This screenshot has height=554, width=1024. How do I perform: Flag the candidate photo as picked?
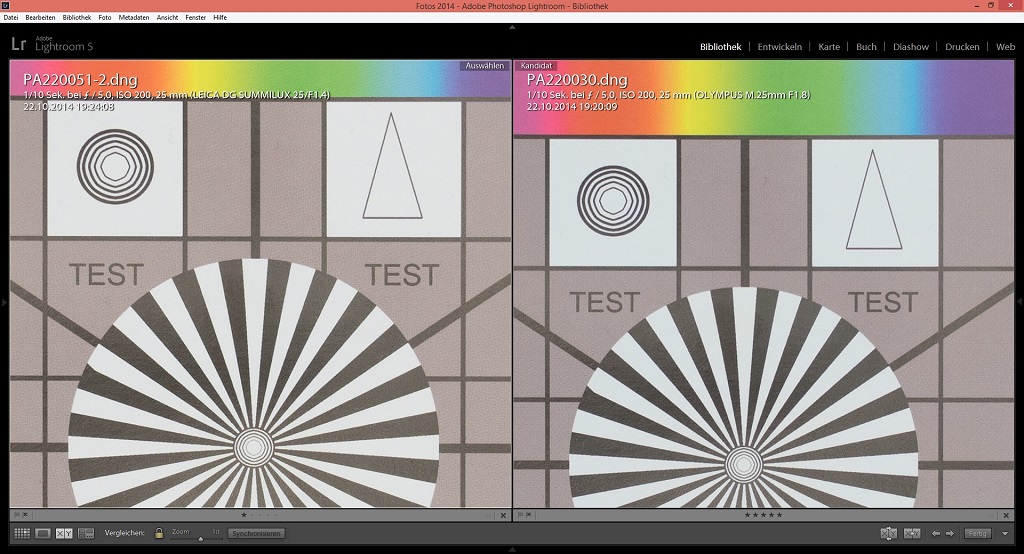[520, 515]
